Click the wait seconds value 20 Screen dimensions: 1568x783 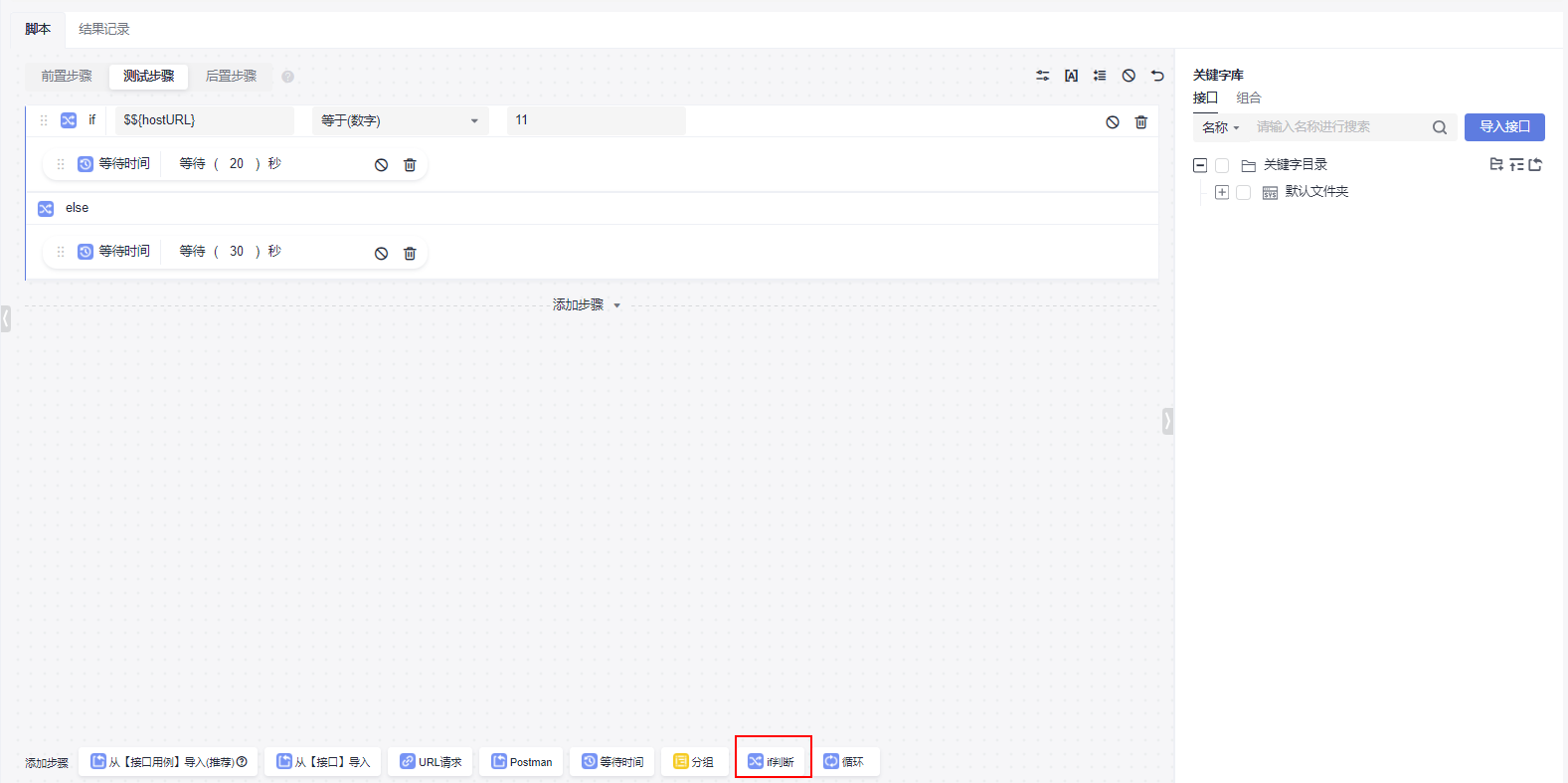click(237, 164)
